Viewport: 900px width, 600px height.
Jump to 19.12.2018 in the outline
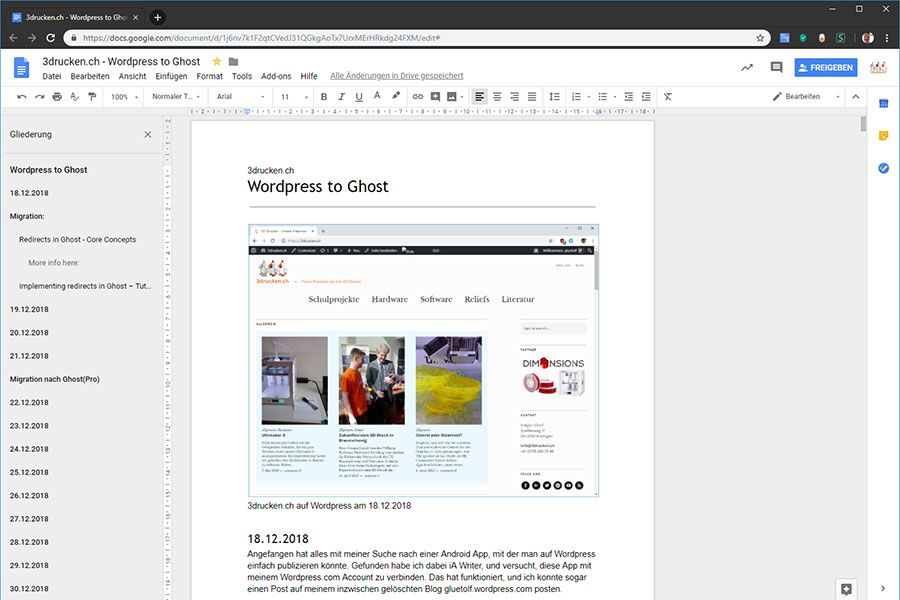[x=29, y=309]
